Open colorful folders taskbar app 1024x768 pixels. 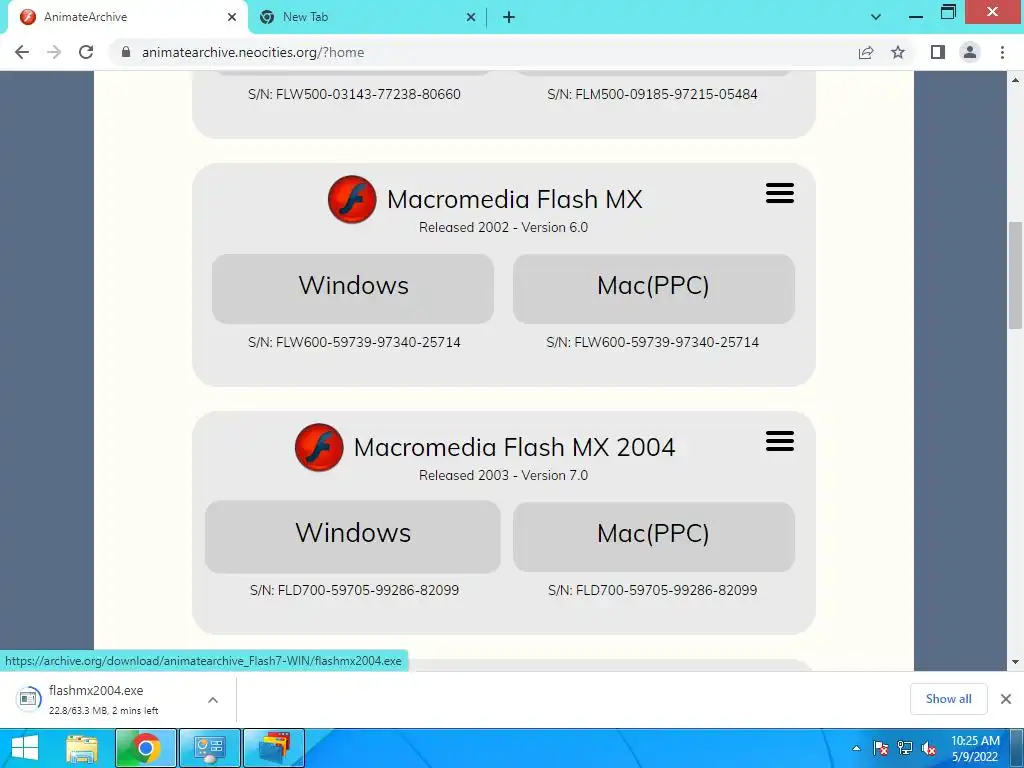(x=274, y=748)
